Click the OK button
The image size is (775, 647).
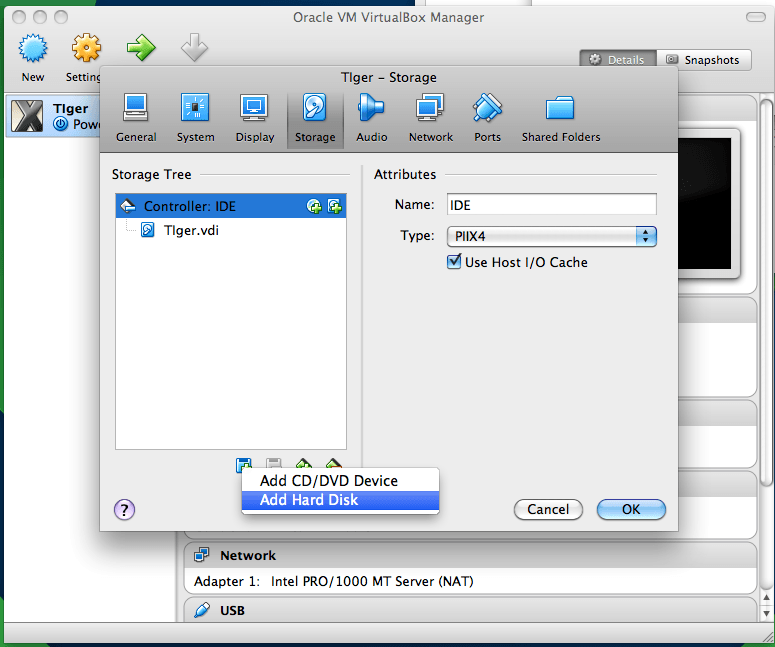[631, 509]
